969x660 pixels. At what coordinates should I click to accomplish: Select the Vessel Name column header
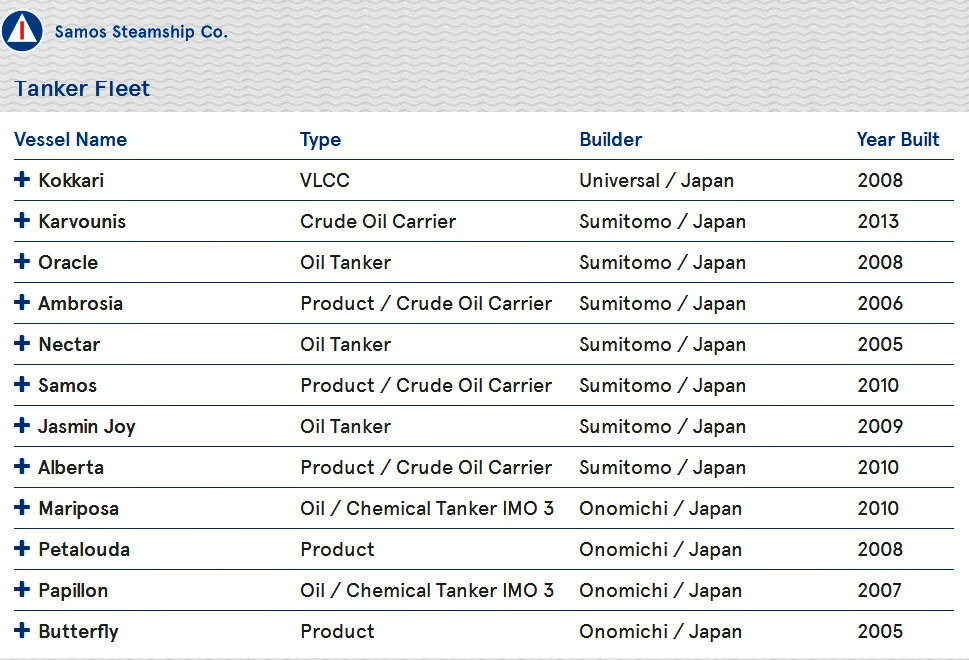pos(70,140)
